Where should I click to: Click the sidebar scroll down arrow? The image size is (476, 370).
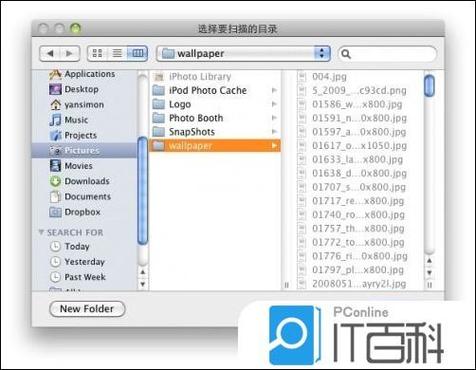(143, 284)
